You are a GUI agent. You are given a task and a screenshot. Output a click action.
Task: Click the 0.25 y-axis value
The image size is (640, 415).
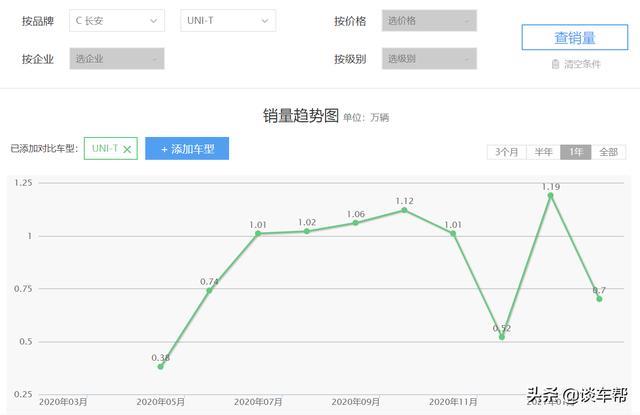[23, 394]
